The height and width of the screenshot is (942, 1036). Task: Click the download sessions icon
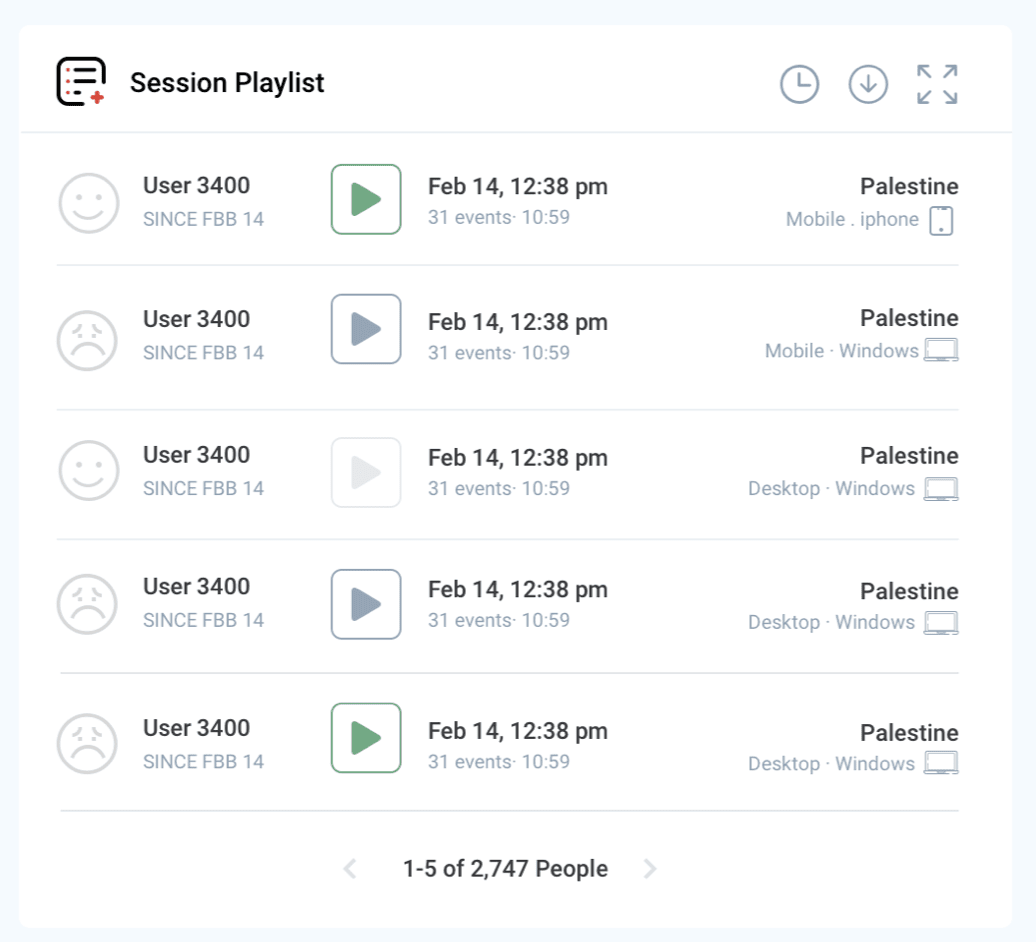point(868,84)
